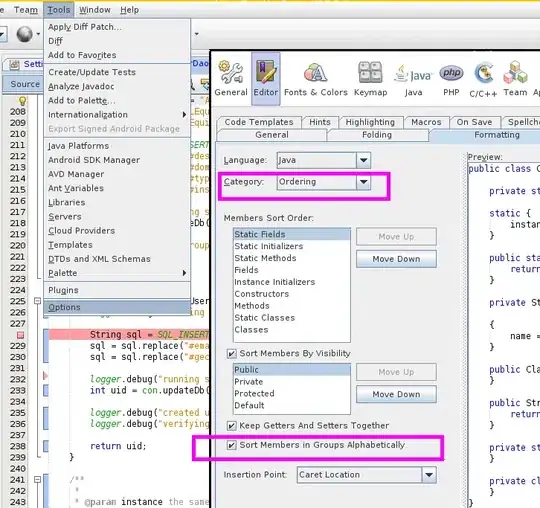This screenshot has width=540, height=508.
Task: Open the Keymap options icon
Action: [371, 79]
